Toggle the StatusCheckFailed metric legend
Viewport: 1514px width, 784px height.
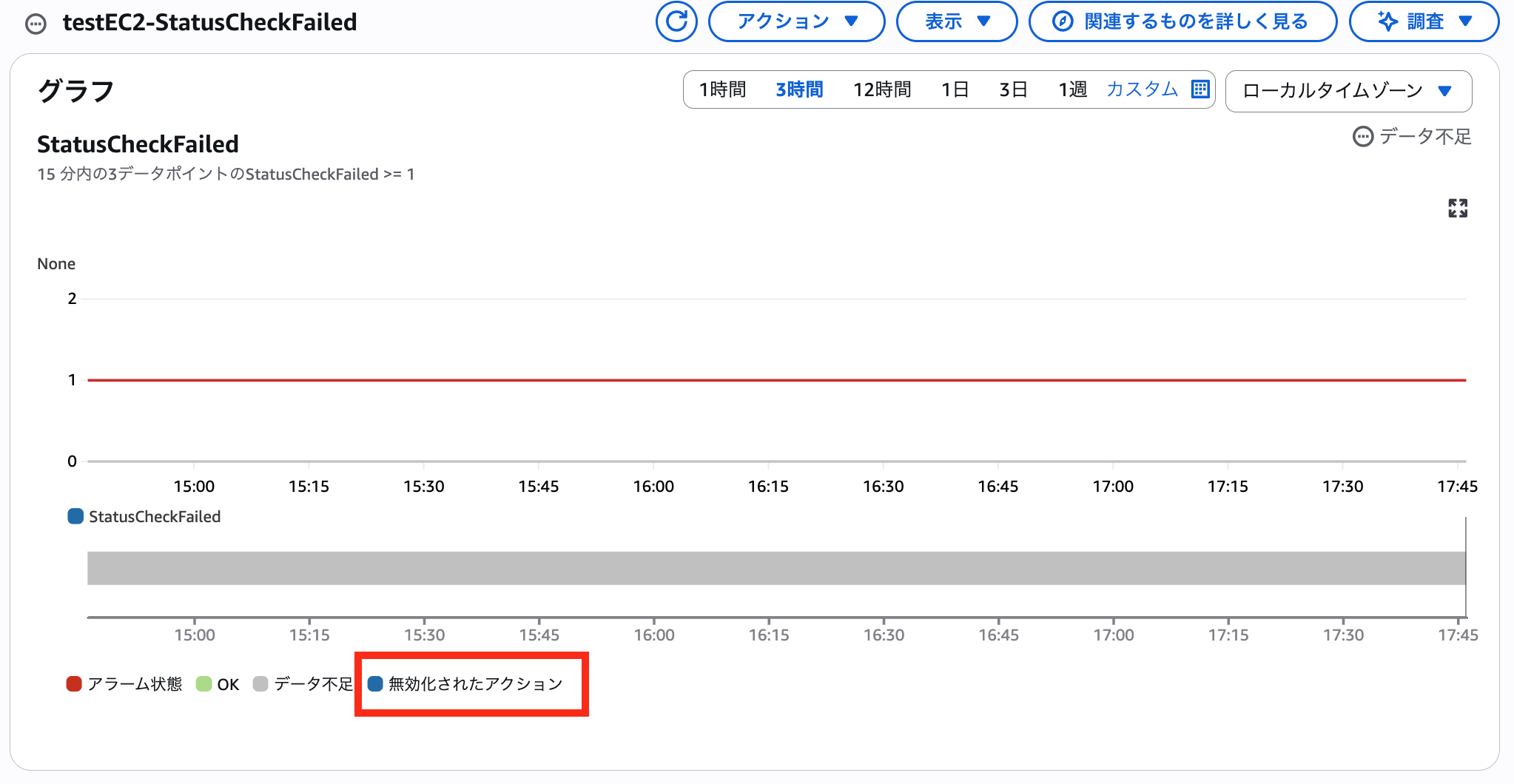click(x=144, y=516)
